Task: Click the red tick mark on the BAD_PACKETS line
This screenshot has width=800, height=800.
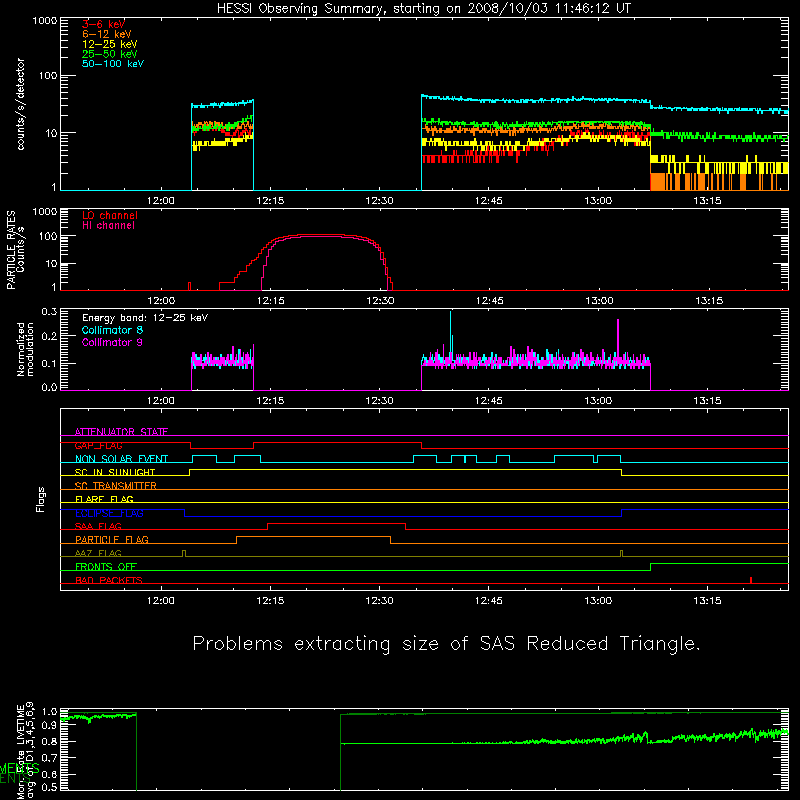Action: (751, 580)
